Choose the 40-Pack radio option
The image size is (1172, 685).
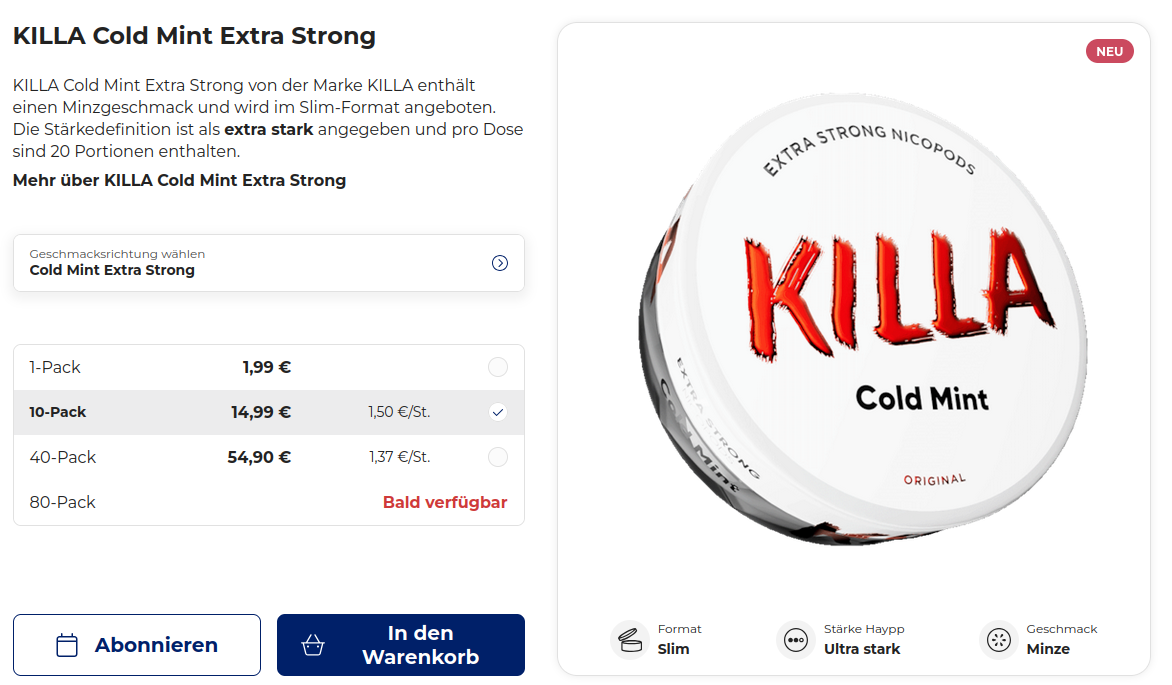(498, 457)
